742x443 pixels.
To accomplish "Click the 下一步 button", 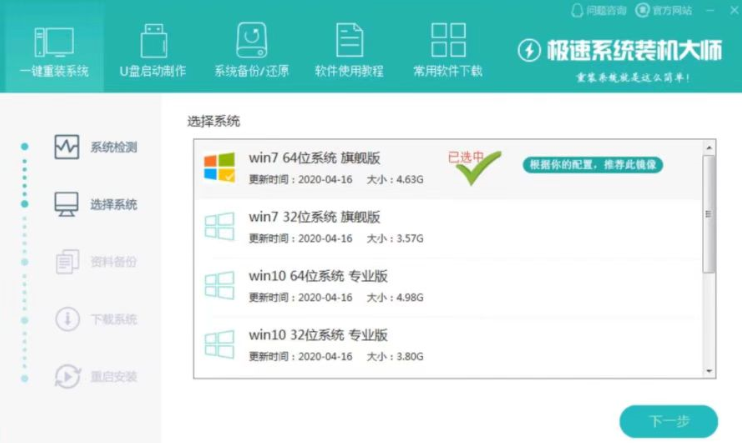I will pyautogui.click(x=669, y=421).
